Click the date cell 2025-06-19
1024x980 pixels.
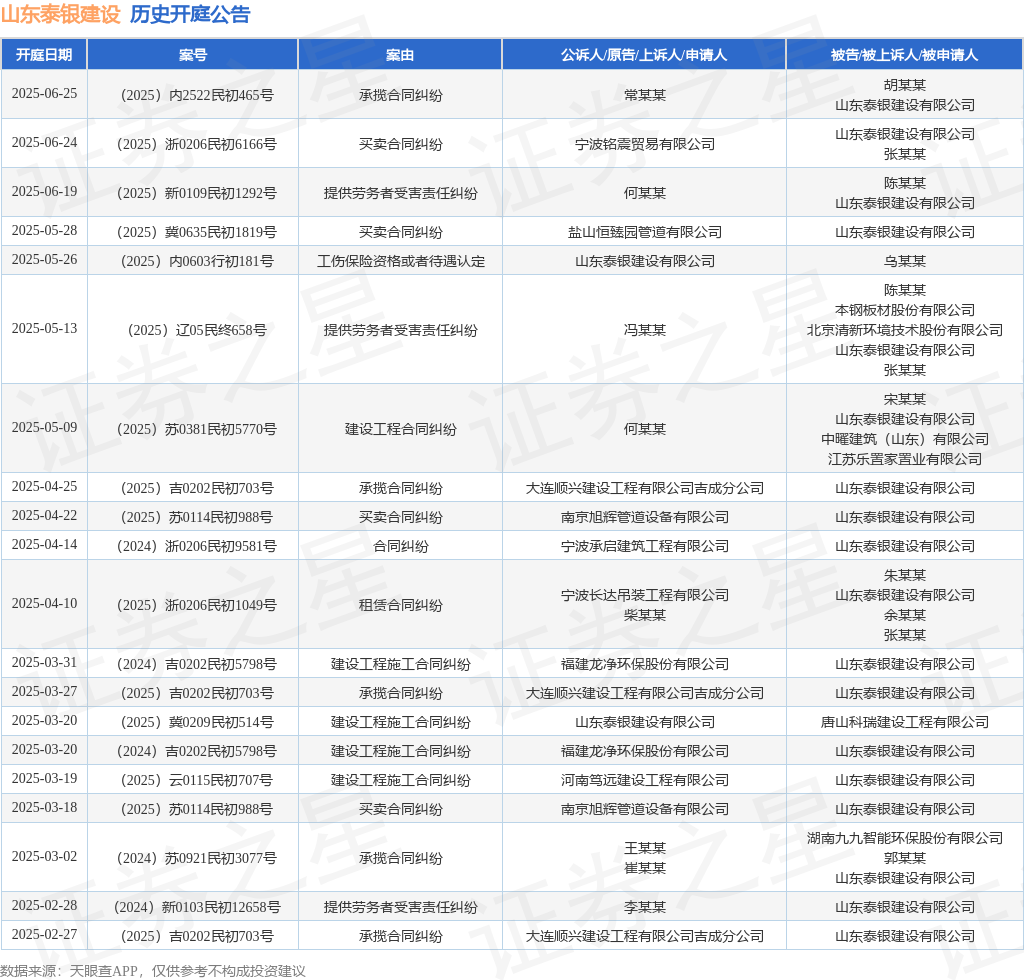click(44, 191)
